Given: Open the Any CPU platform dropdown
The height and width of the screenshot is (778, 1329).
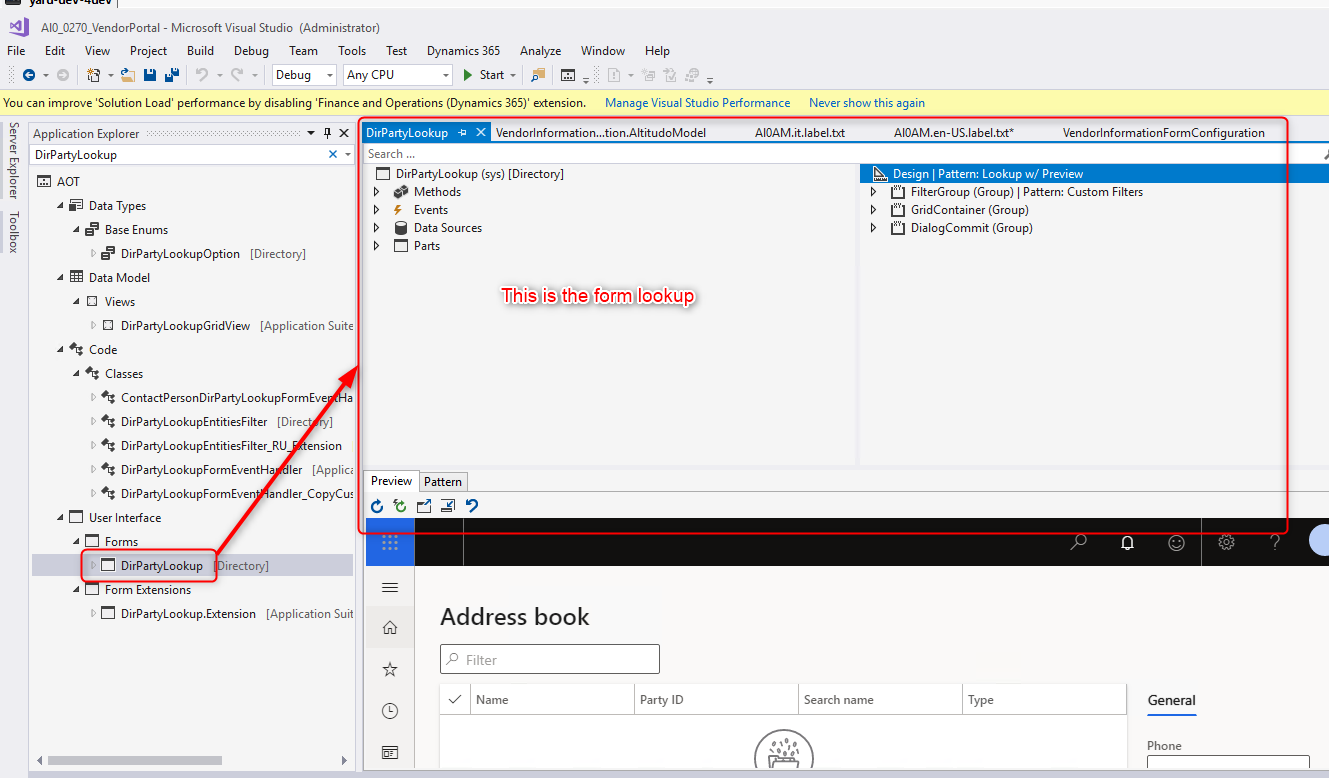Looking at the screenshot, I should [446, 74].
